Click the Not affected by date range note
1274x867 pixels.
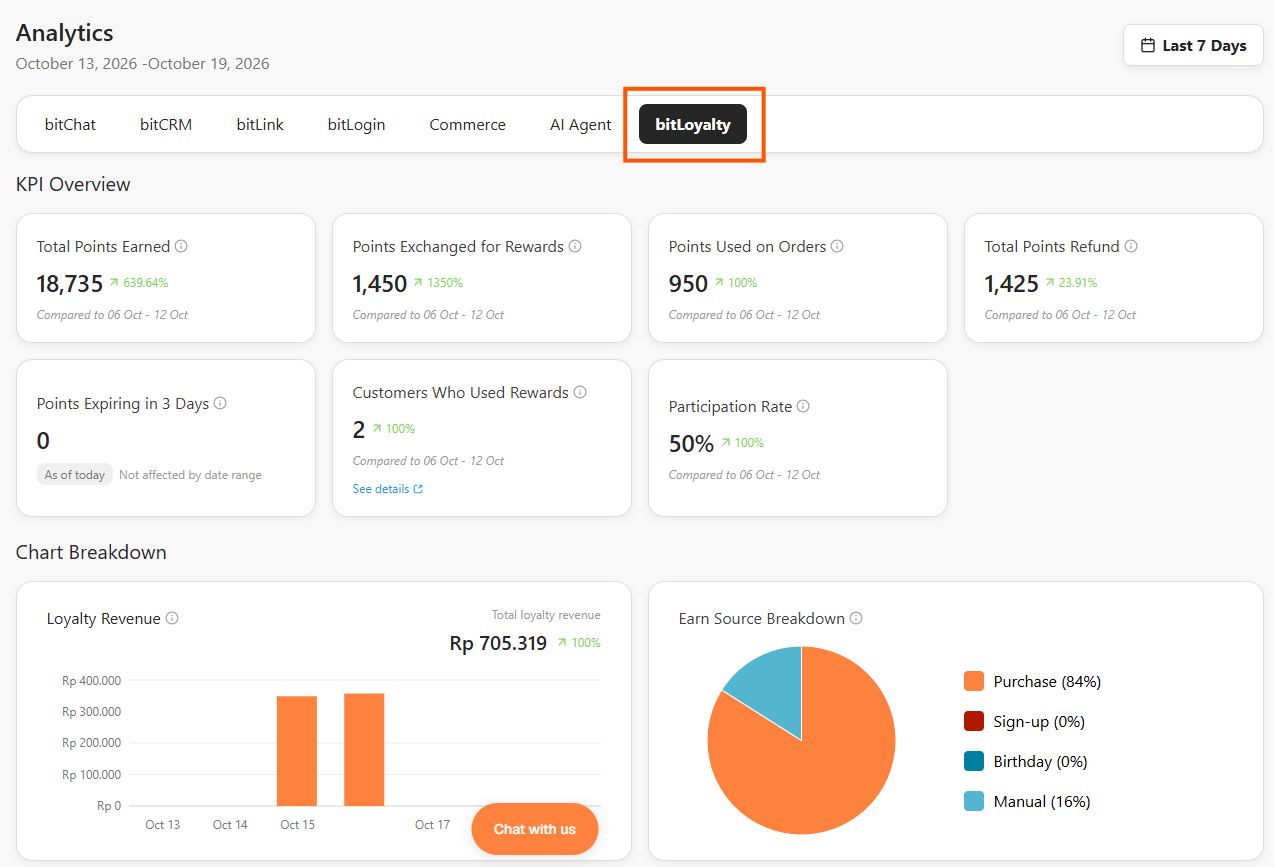point(190,475)
